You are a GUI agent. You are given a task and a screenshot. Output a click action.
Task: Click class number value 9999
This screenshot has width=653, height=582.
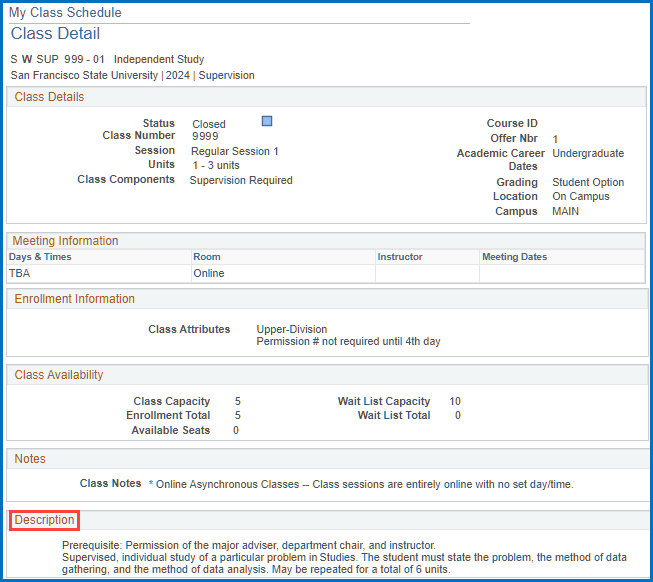(205, 136)
